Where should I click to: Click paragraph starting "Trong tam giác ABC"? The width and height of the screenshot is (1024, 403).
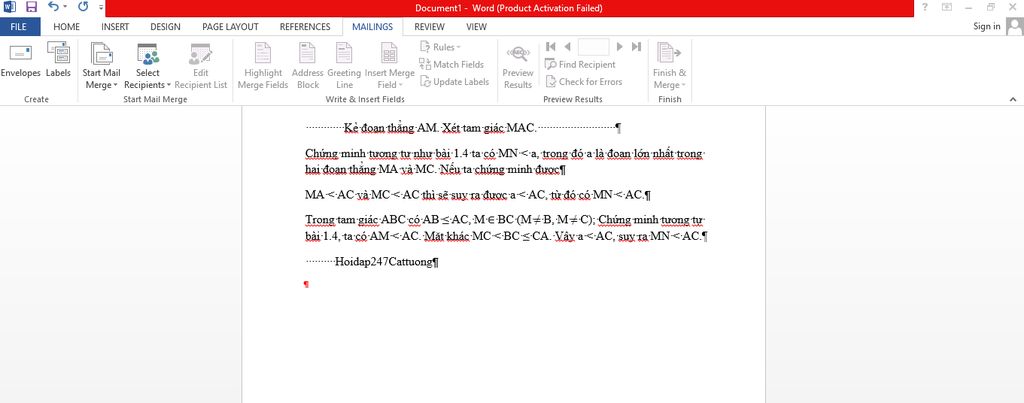pos(507,228)
